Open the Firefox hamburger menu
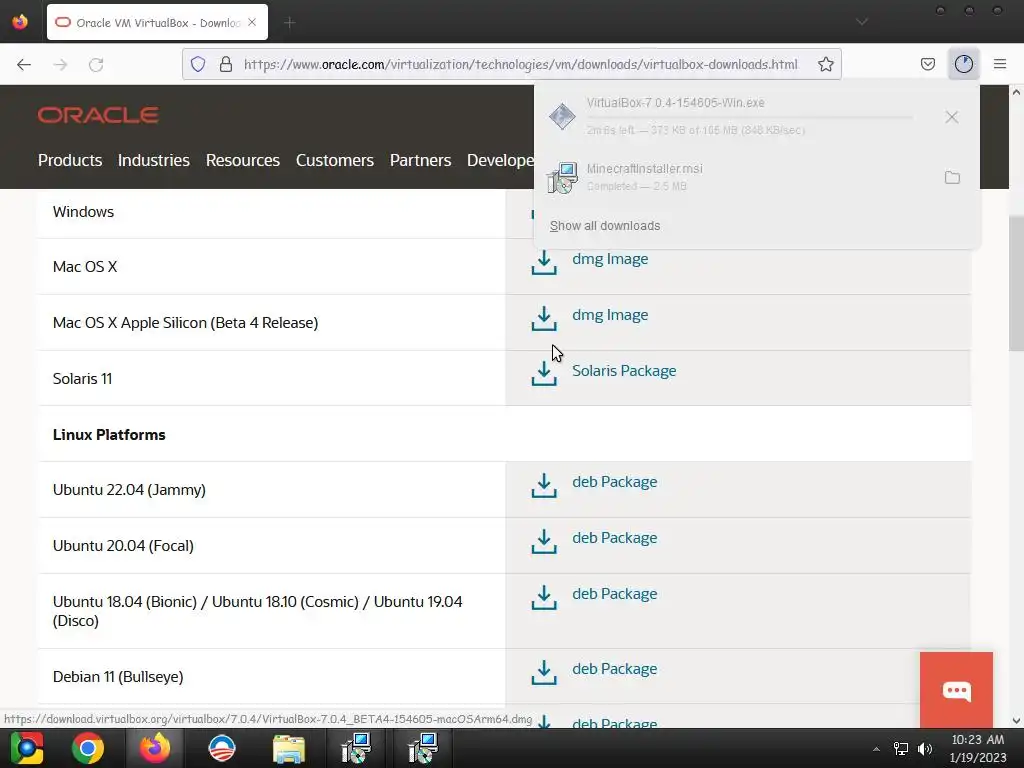The height and width of the screenshot is (768, 1024). pos(1000,64)
